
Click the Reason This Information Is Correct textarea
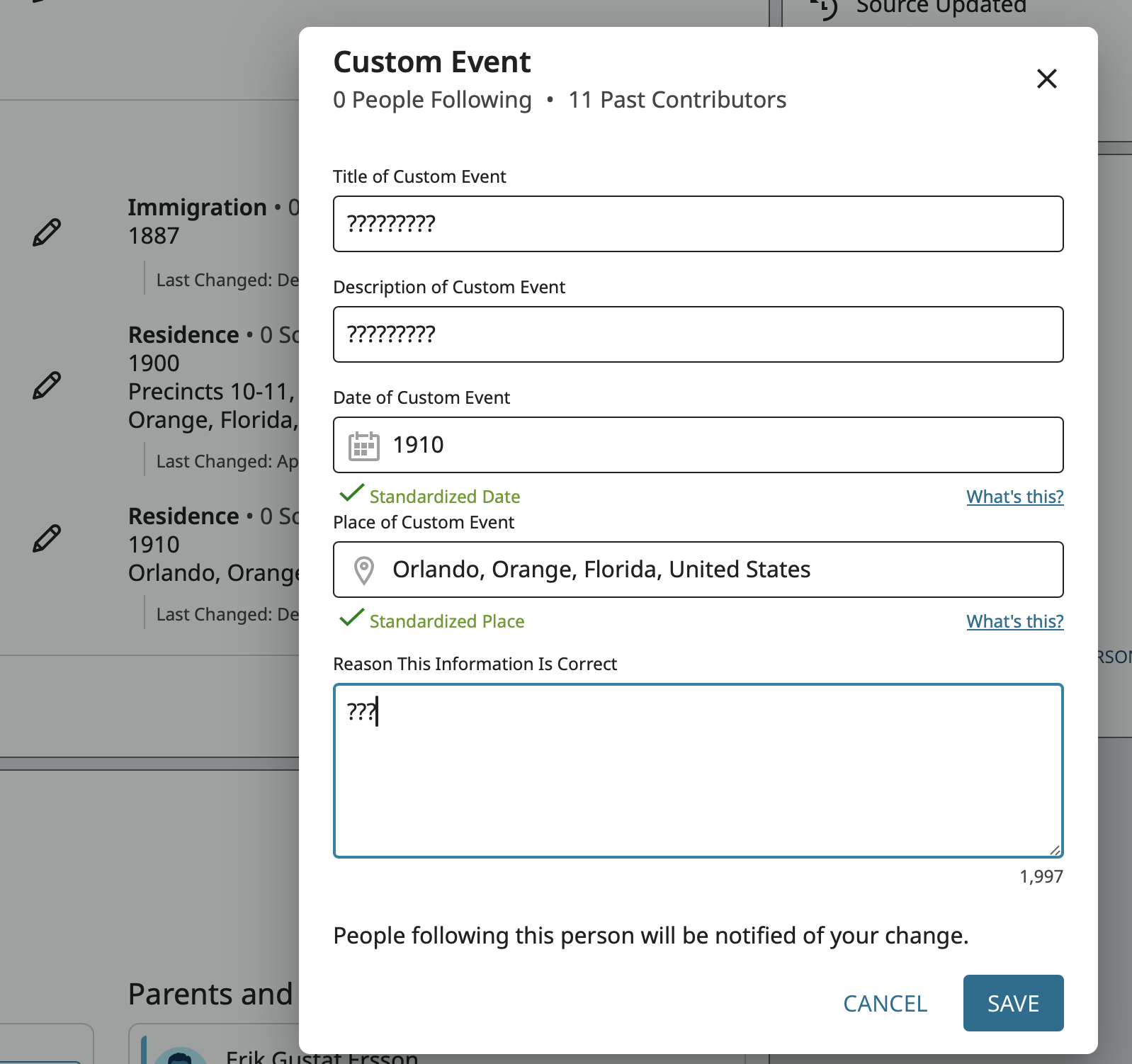click(x=698, y=771)
